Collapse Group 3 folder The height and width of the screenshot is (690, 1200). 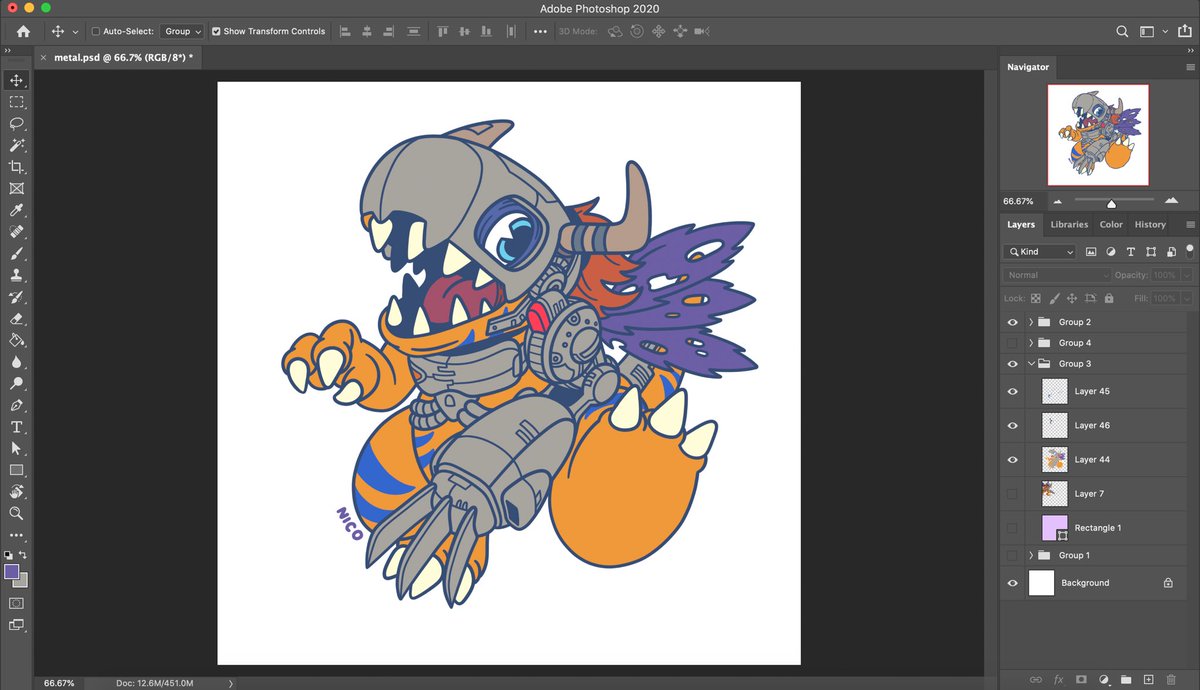click(x=1031, y=364)
